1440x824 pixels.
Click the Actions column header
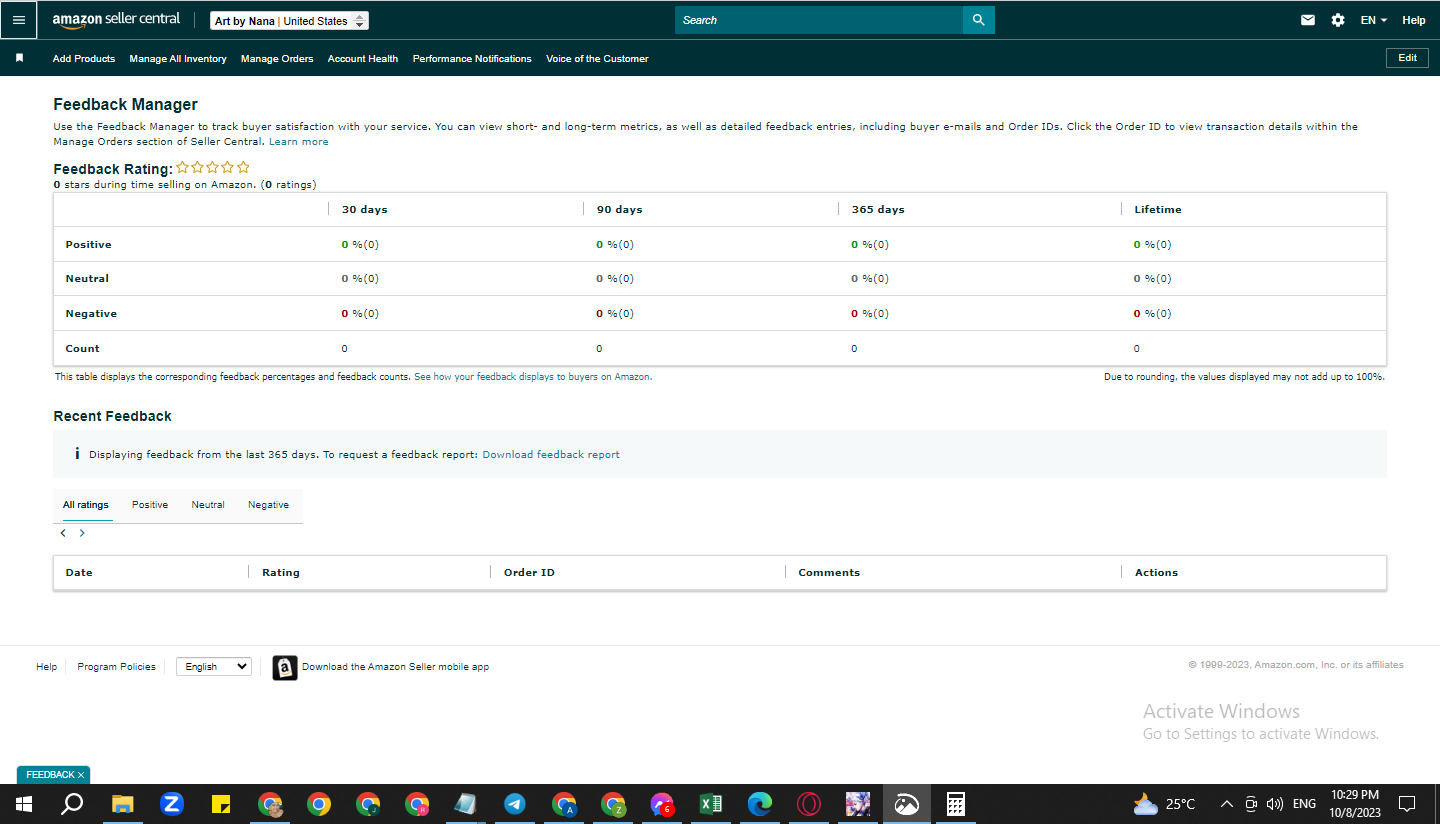coord(1156,573)
